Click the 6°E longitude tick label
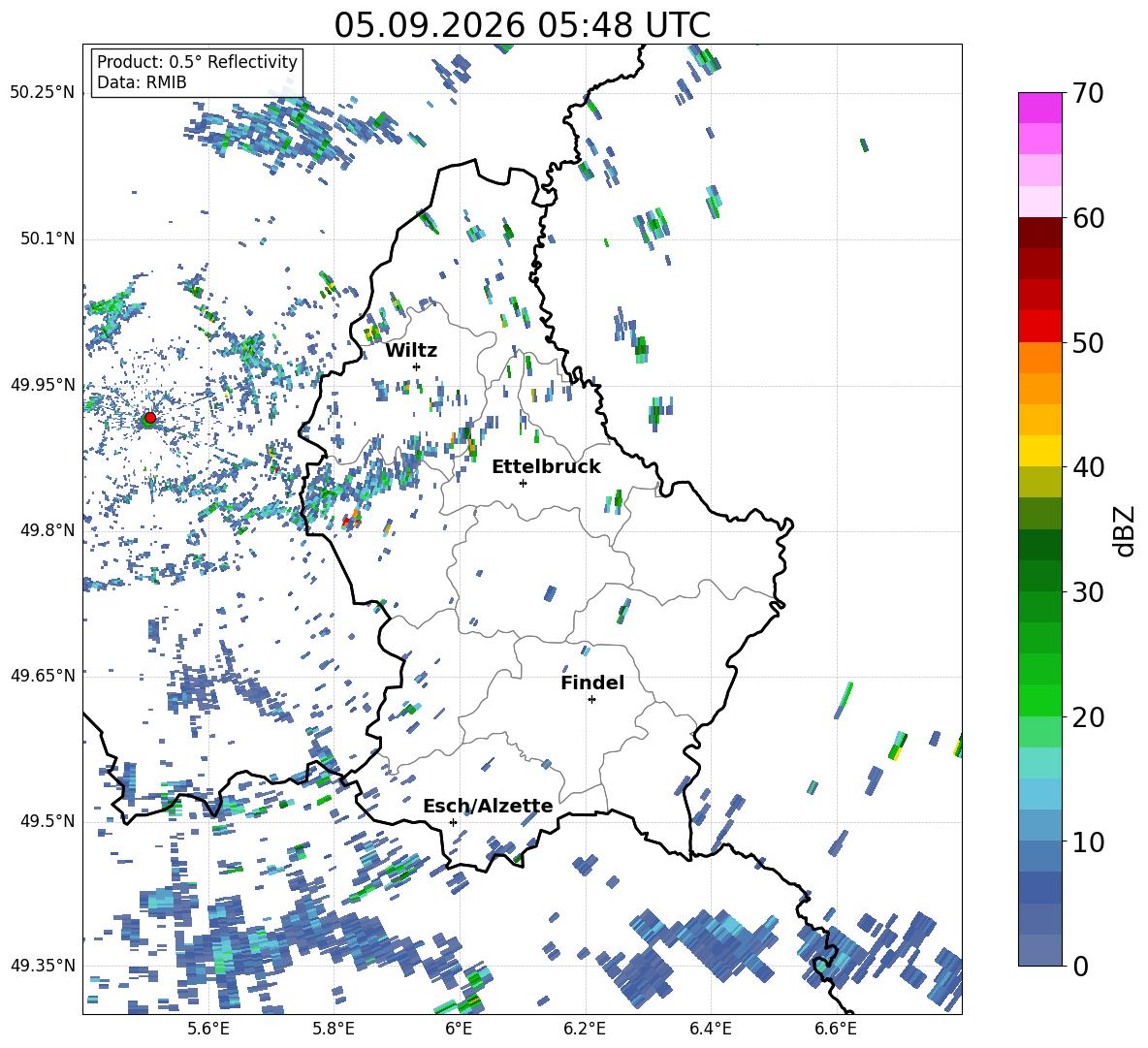The image size is (1148, 1048). pyautogui.click(x=459, y=1029)
